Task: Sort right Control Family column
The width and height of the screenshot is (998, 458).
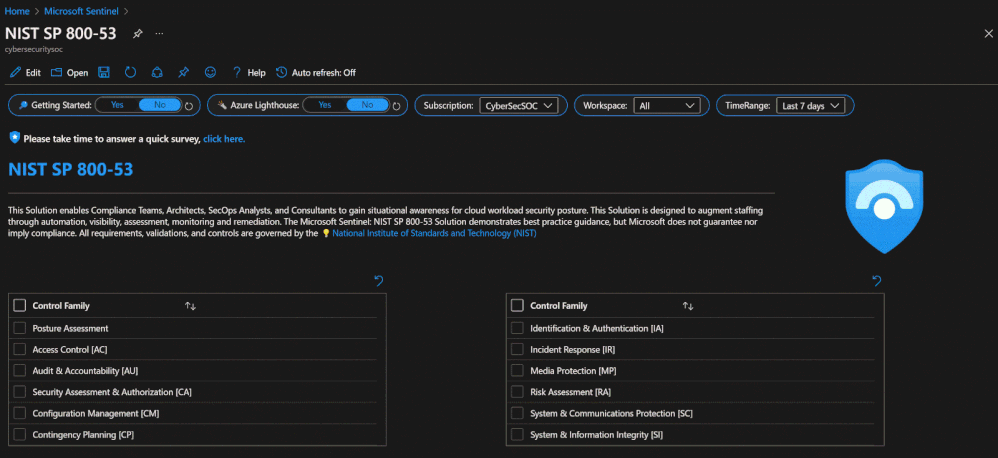Action: [688, 306]
